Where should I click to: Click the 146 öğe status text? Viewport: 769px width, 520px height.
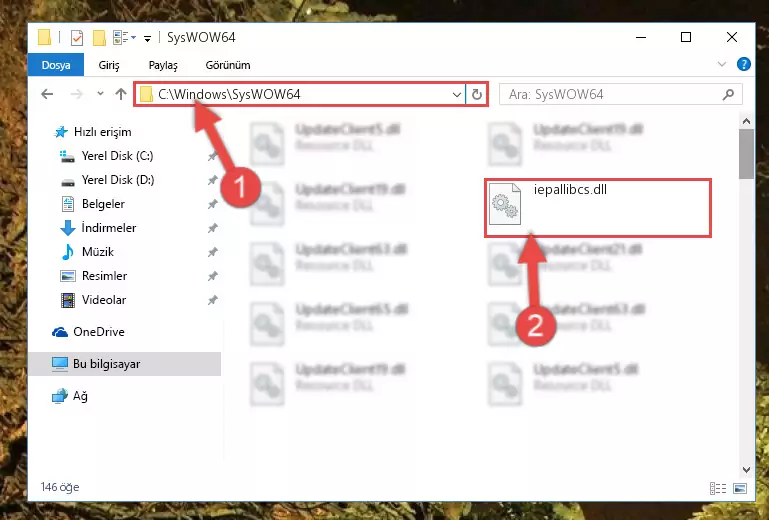pos(60,487)
